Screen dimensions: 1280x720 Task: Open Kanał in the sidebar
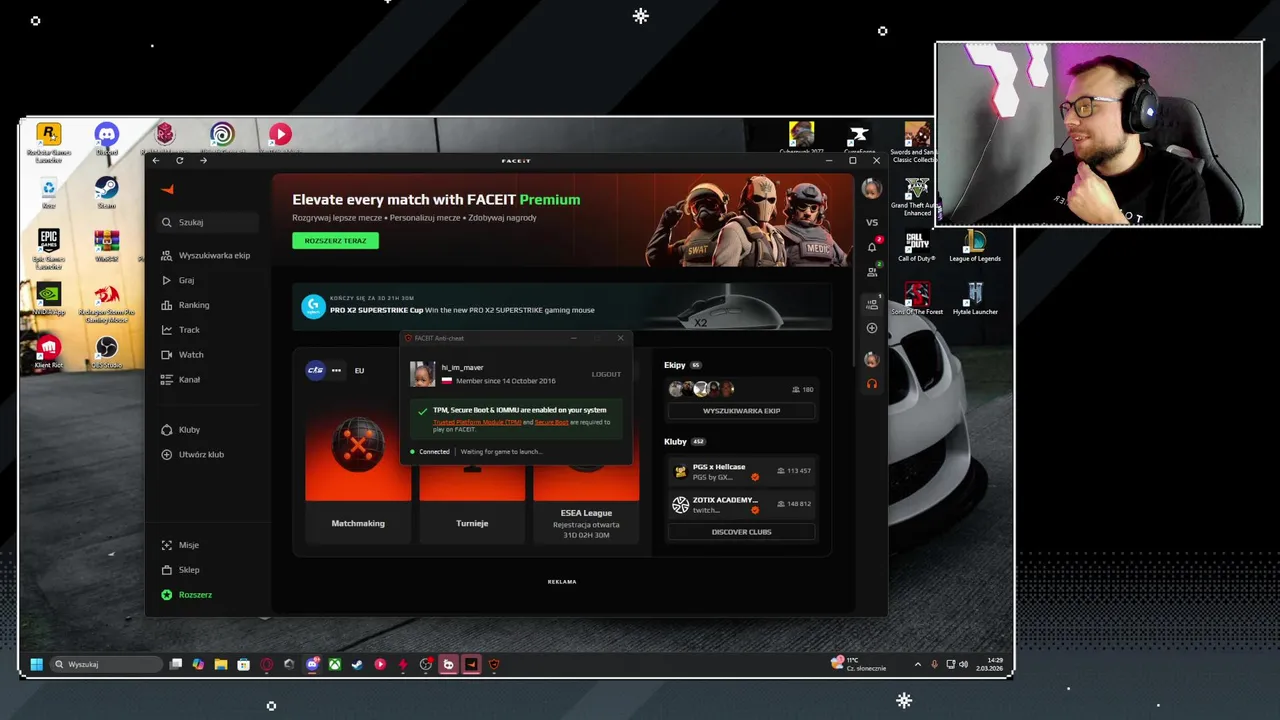[208, 379]
